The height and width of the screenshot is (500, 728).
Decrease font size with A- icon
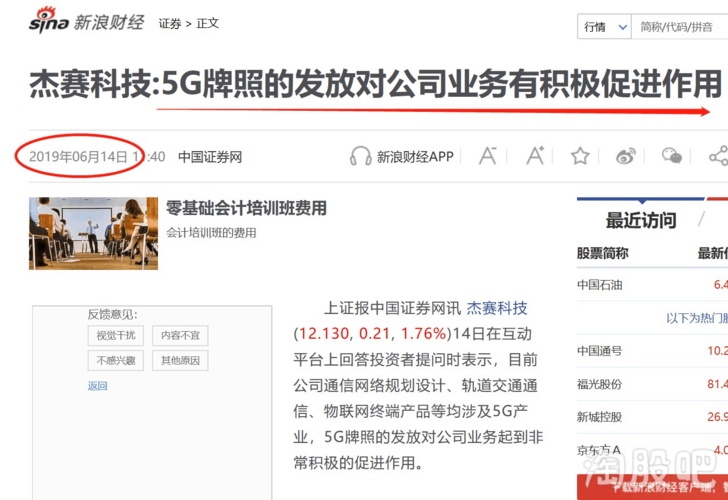(488, 156)
